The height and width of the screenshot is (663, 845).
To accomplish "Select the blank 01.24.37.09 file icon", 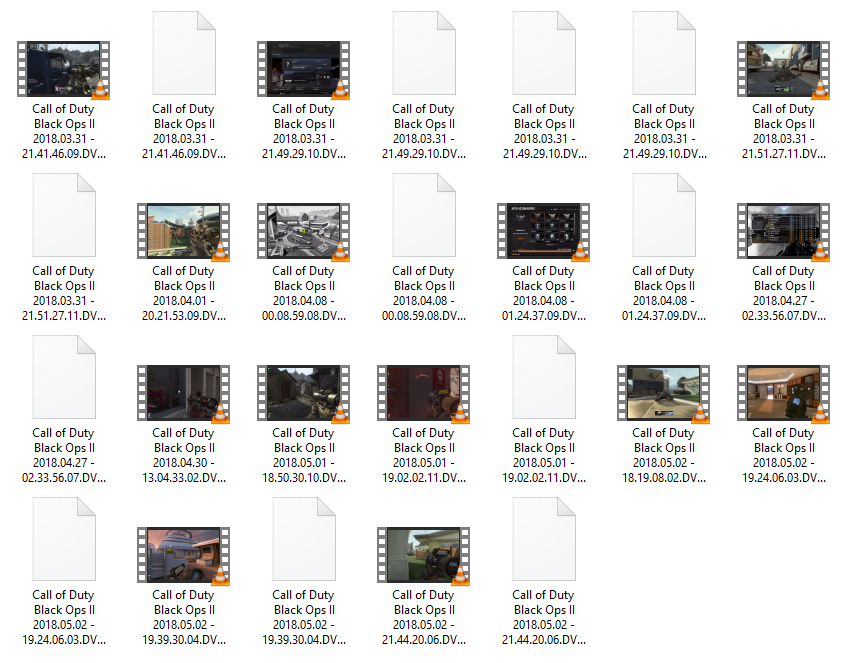I will tap(663, 215).
